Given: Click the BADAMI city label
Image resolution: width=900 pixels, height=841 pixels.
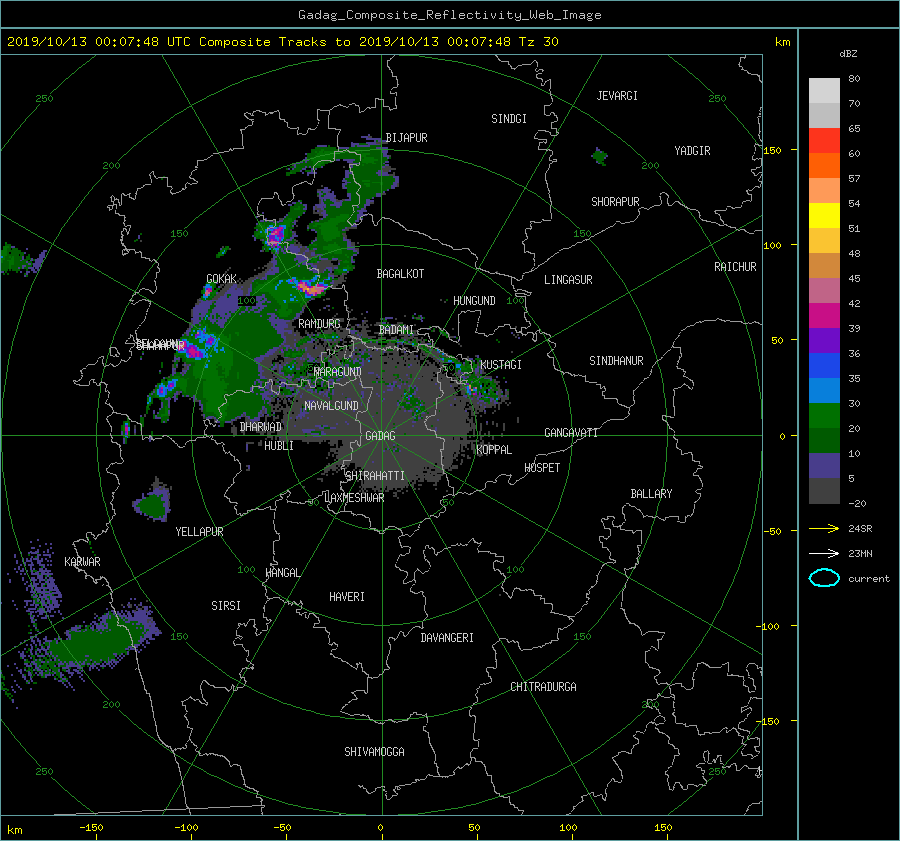Looking at the screenshot, I should [396, 330].
